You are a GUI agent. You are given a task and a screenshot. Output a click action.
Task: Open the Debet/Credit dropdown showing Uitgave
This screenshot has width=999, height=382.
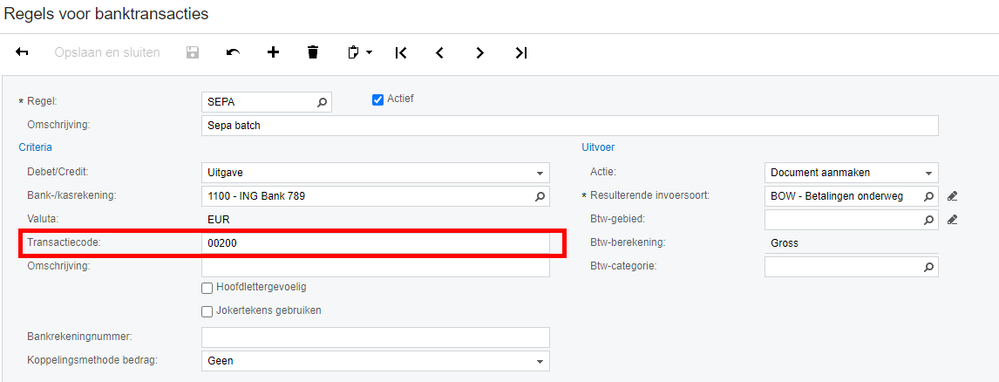pos(375,173)
